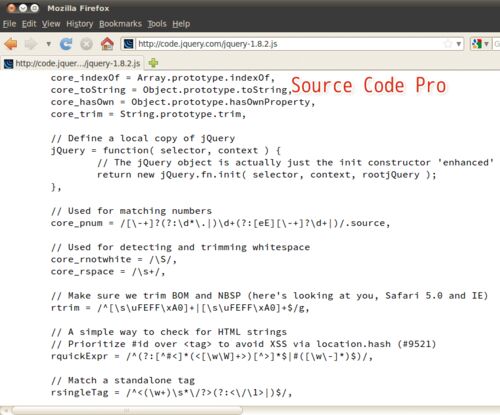Select the jquery-1.8.2.js tab
Image resolution: width=500 pixels, height=415 pixels.
tap(72, 63)
